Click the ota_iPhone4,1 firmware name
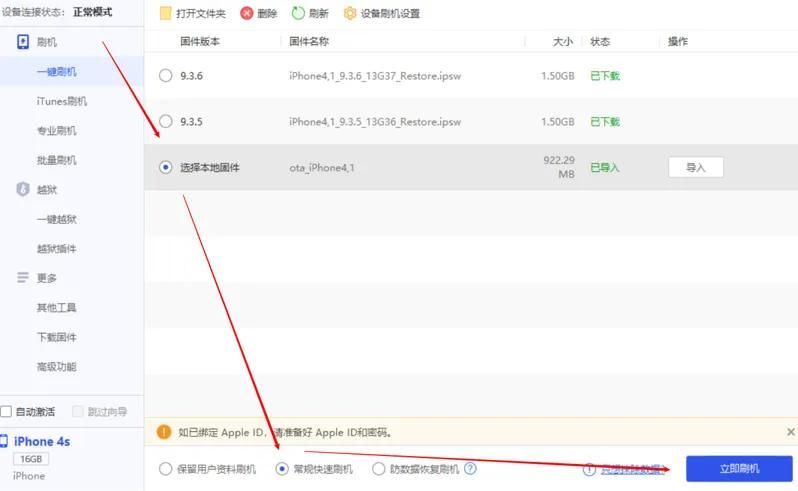 pos(322,167)
